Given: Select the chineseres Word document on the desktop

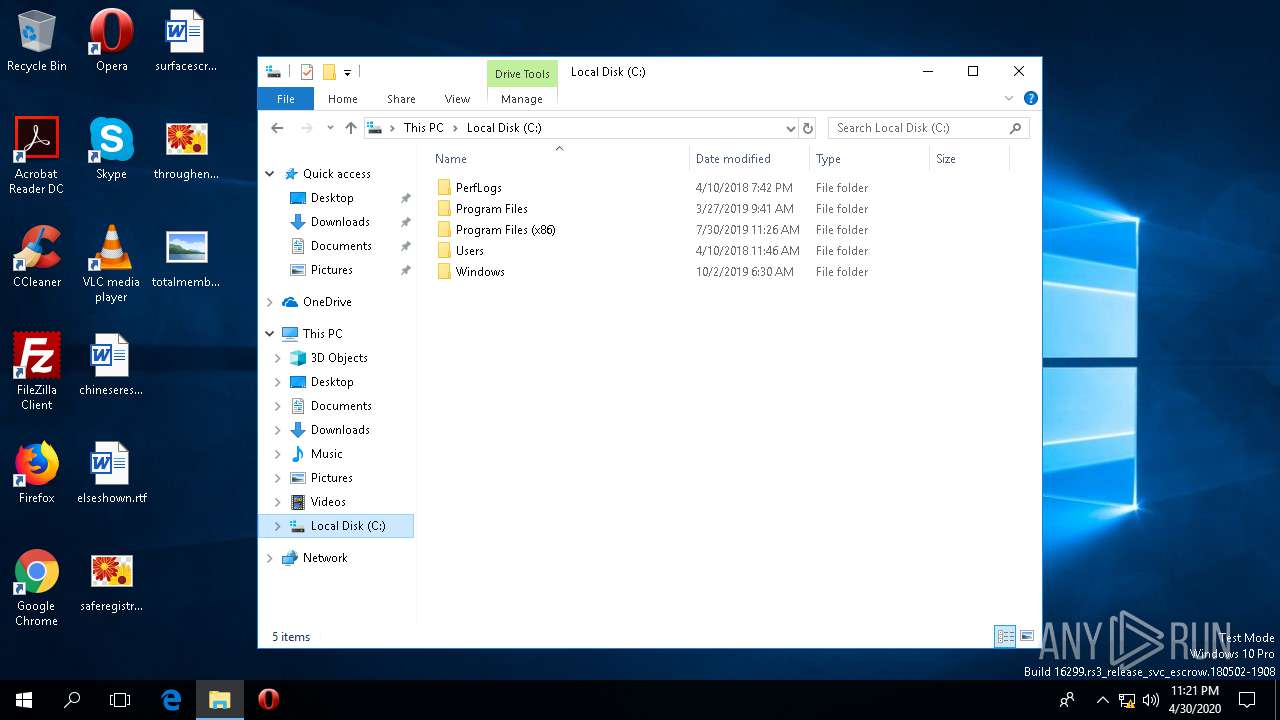Looking at the screenshot, I should click(x=111, y=366).
